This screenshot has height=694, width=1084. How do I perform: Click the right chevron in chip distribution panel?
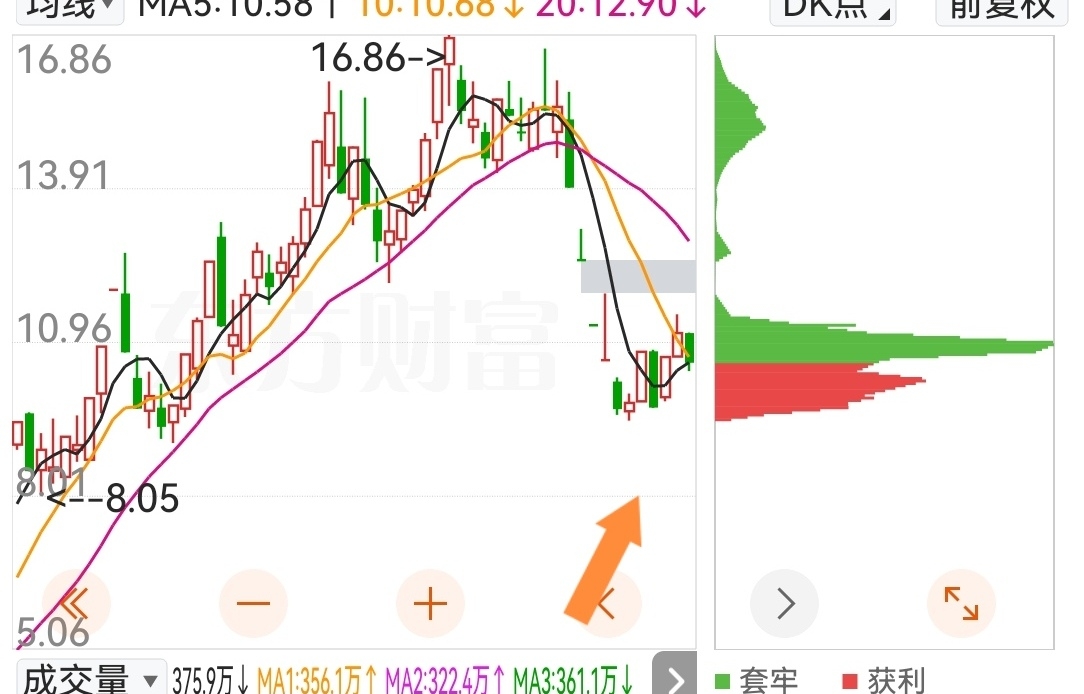(785, 603)
